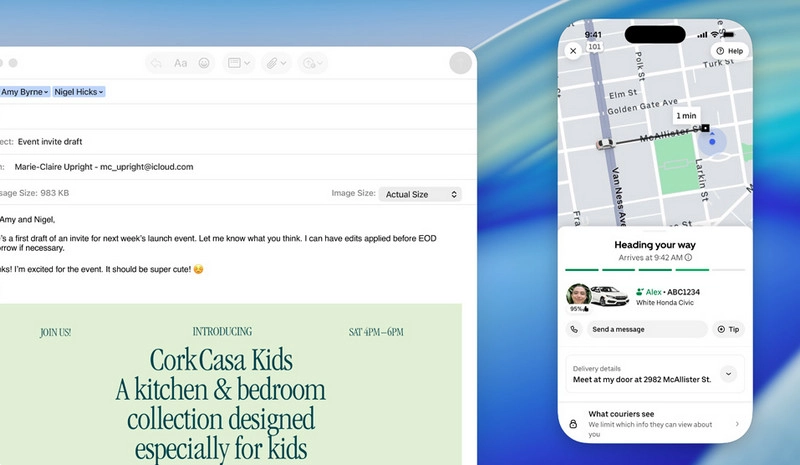Click the subject field Event invite draft
Screen dimensions: 800x465
point(50,141)
